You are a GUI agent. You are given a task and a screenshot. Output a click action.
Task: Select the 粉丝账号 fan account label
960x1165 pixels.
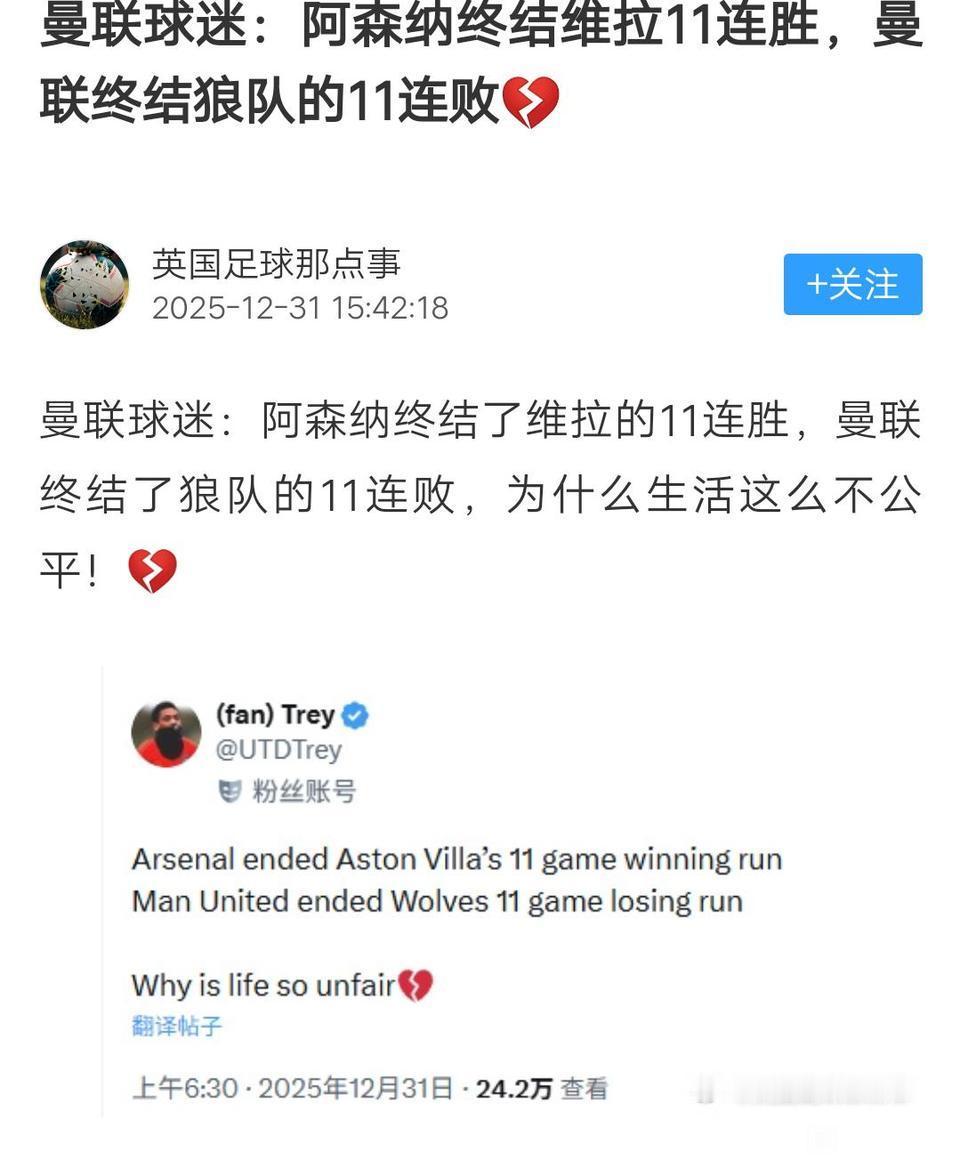[x=304, y=791]
